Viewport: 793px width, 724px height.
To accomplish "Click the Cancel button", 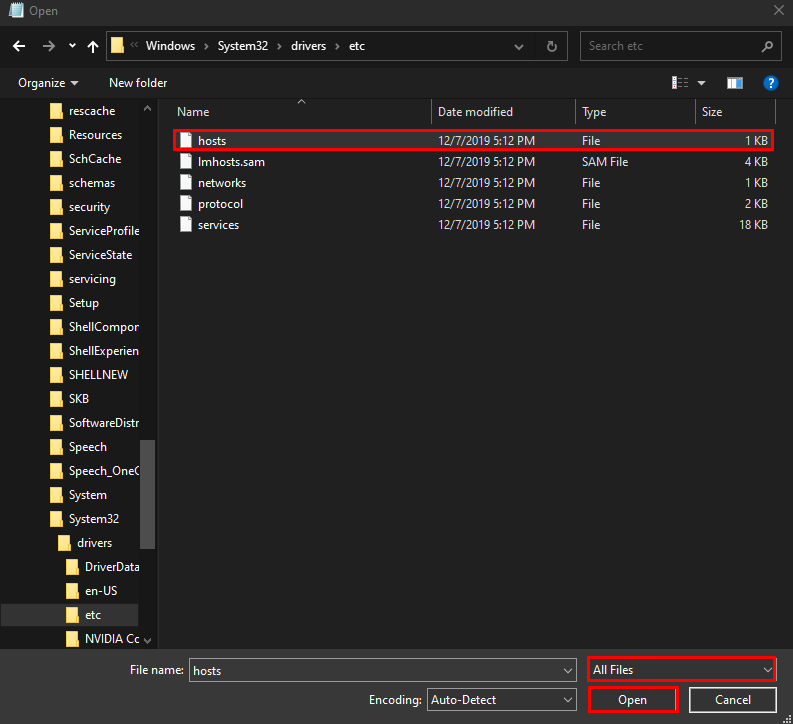I will click(x=732, y=700).
